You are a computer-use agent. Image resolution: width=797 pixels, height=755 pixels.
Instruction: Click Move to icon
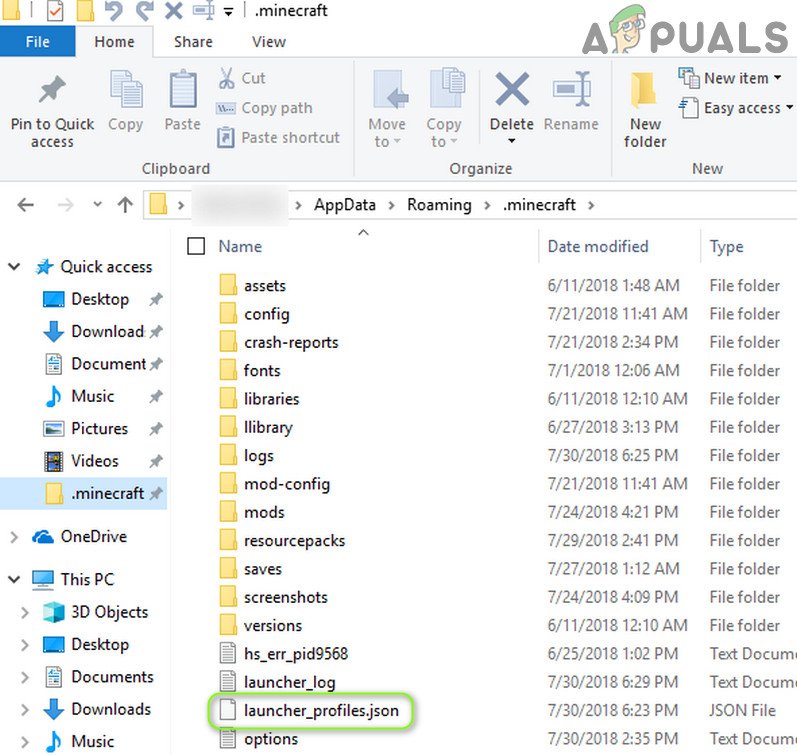point(389,89)
